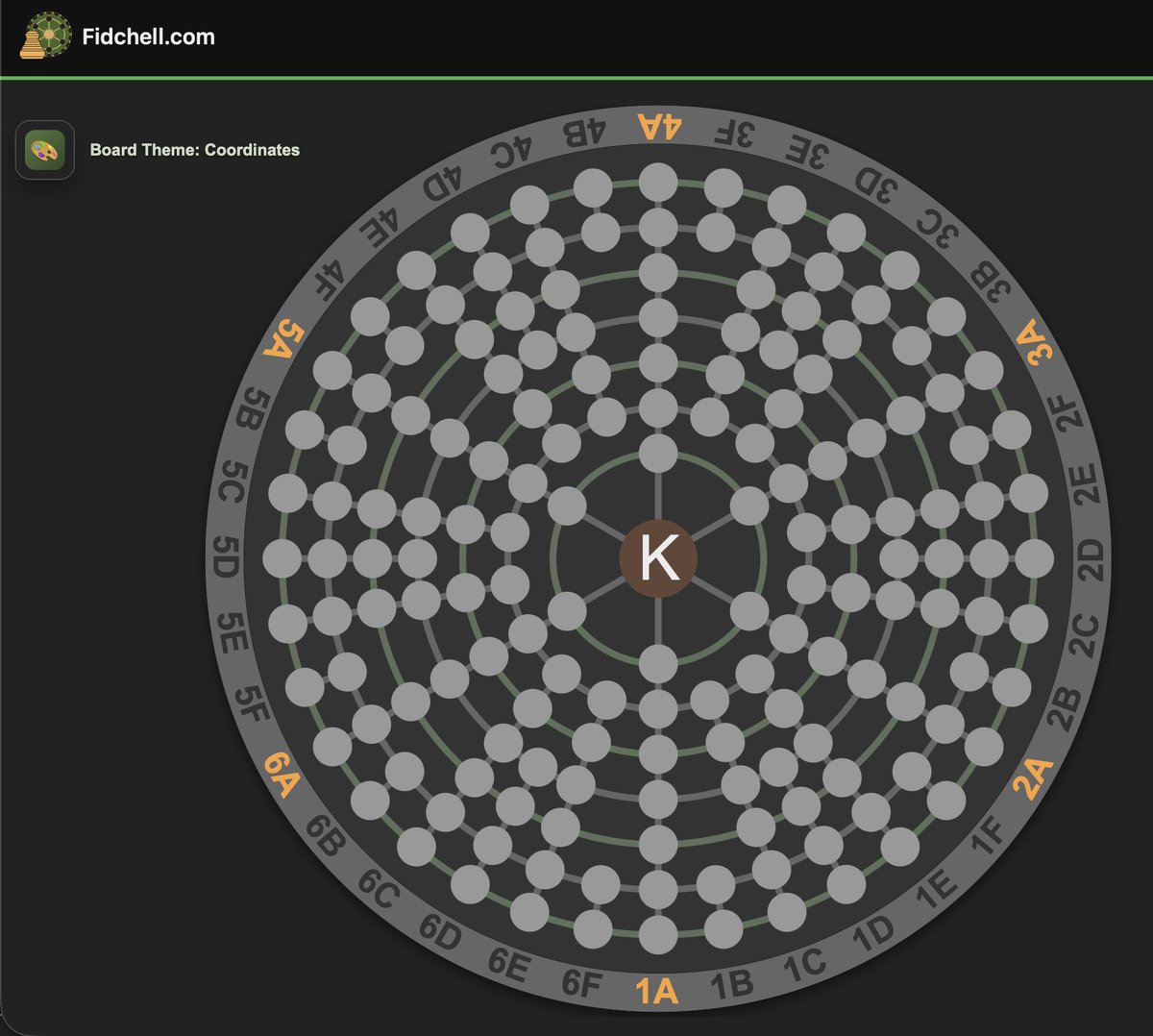This screenshot has height=1036, width=1153.
Task: Click the 1F coordinate label
Action: [x=989, y=837]
